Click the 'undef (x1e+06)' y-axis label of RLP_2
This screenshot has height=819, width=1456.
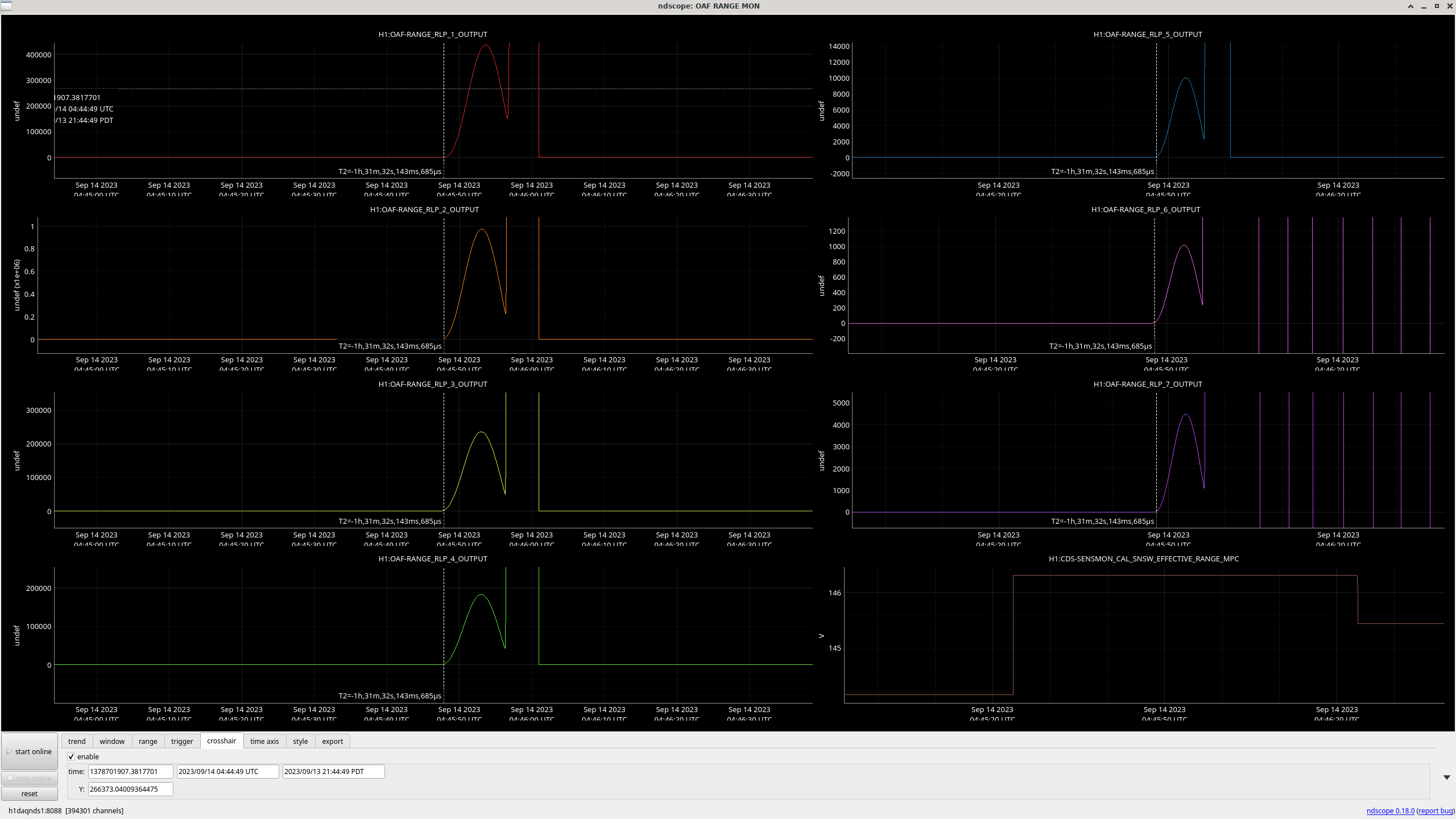tap(17, 285)
